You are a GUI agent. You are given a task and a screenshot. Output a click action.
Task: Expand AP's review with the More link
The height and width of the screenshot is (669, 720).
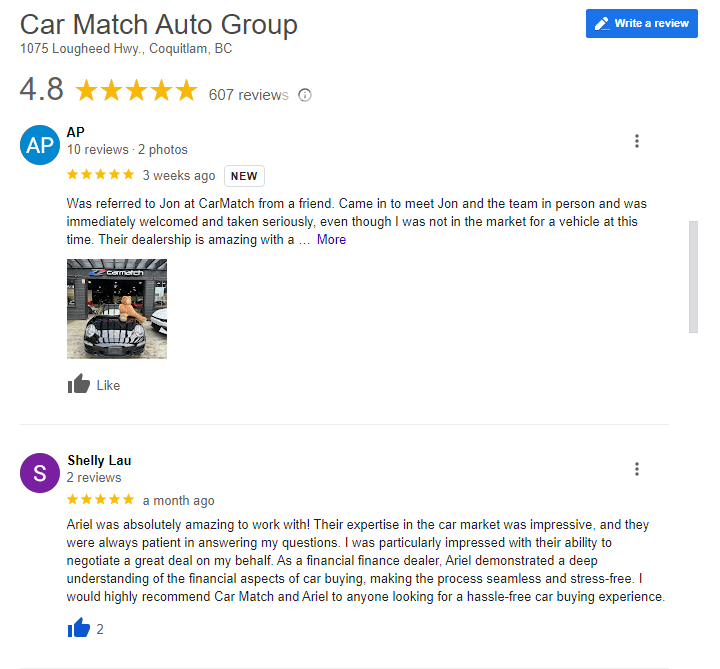331,240
